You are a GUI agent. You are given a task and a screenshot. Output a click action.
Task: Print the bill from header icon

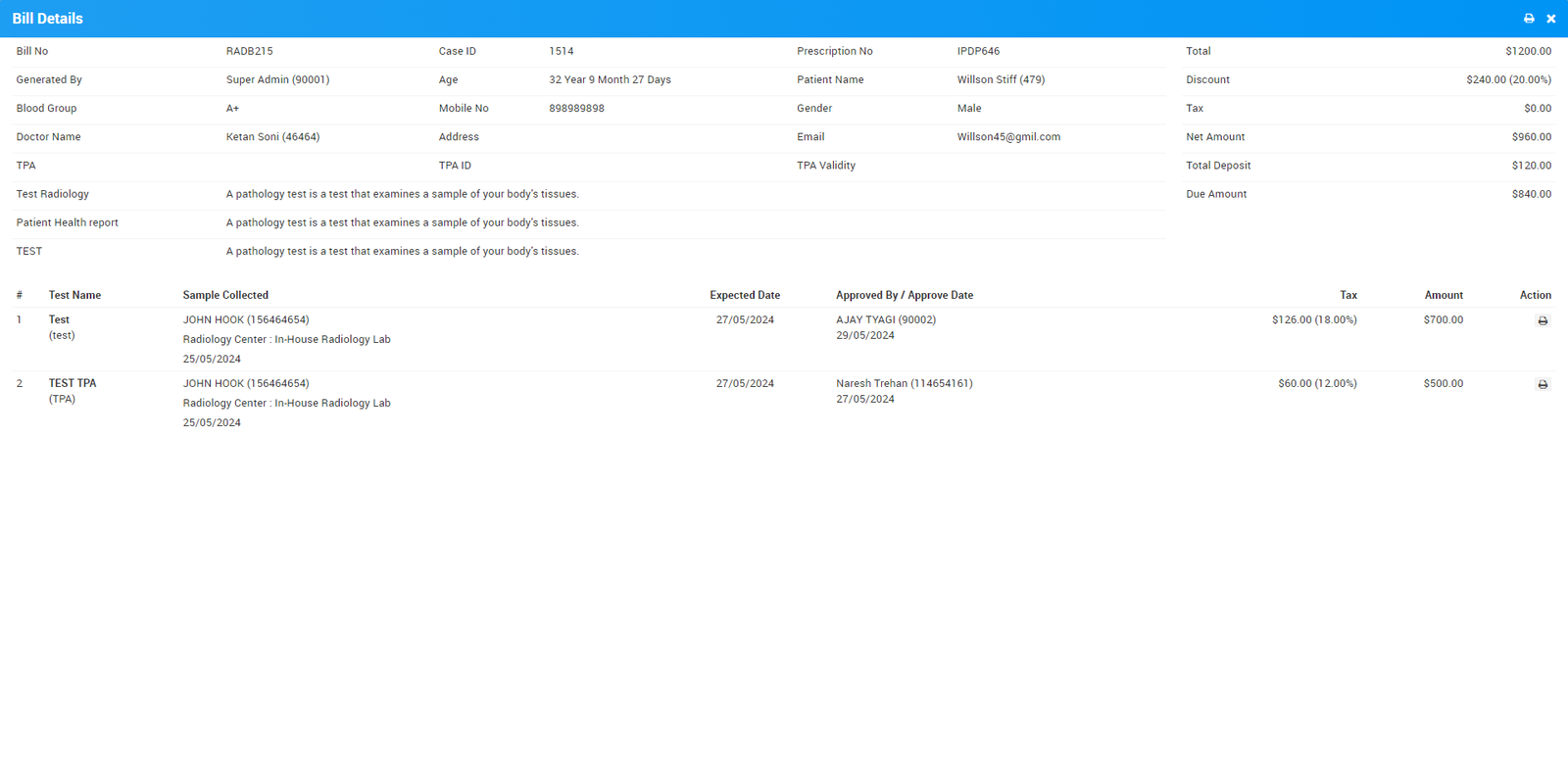tap(1529, 19)
